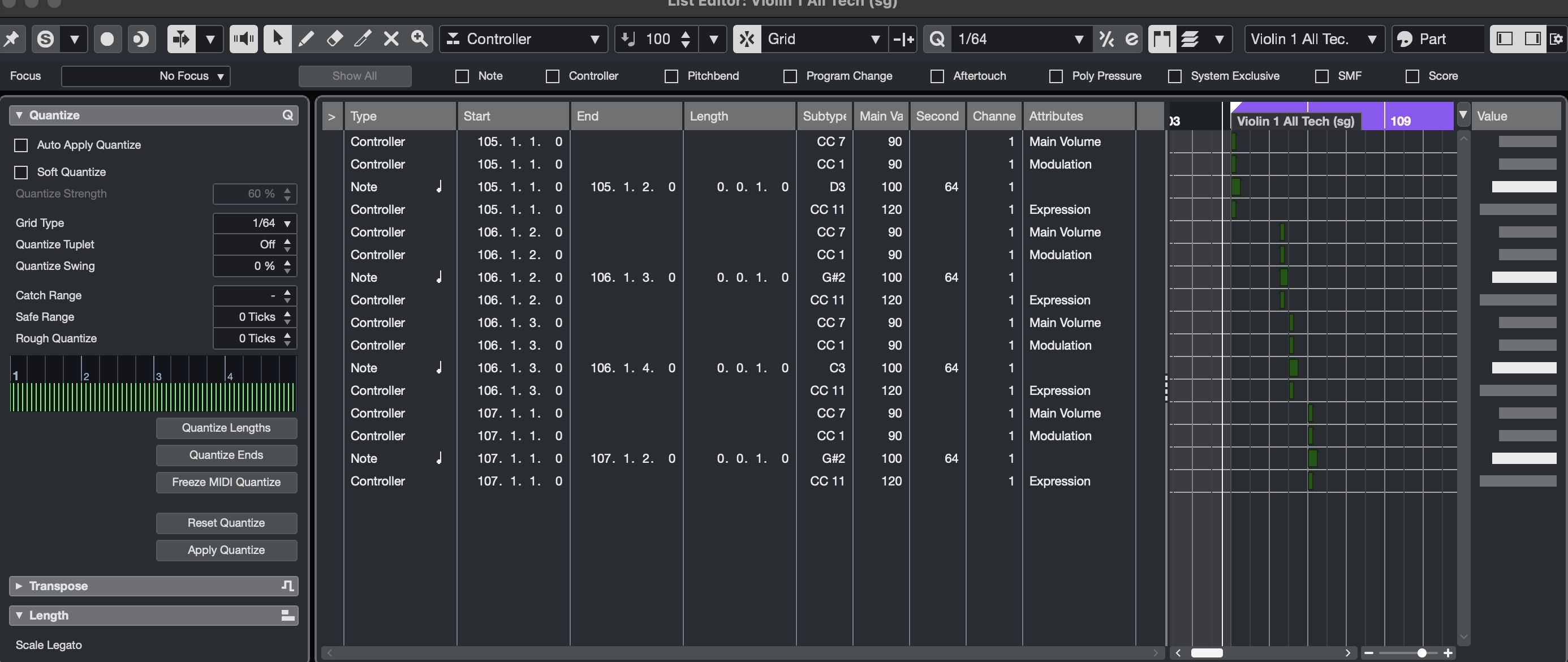Check the Program Change filter checkbox

click(790, 76)
